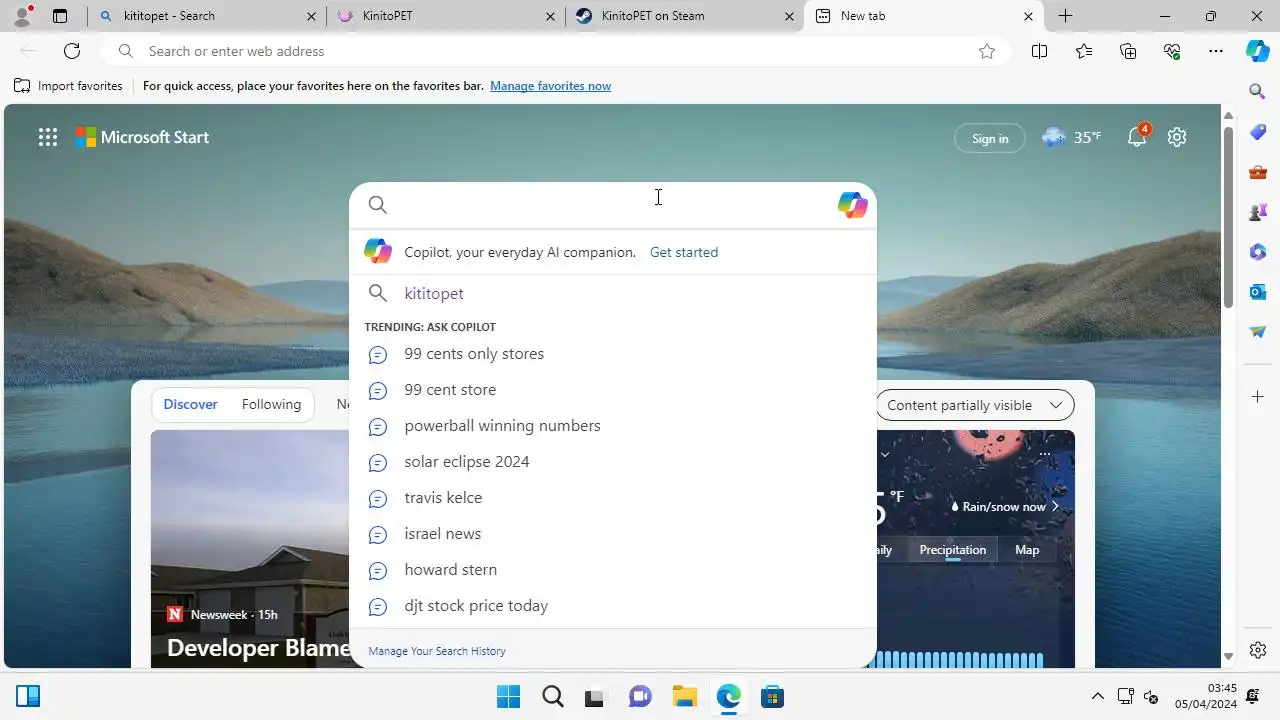Add this page to favorites star

pos(987,51)
